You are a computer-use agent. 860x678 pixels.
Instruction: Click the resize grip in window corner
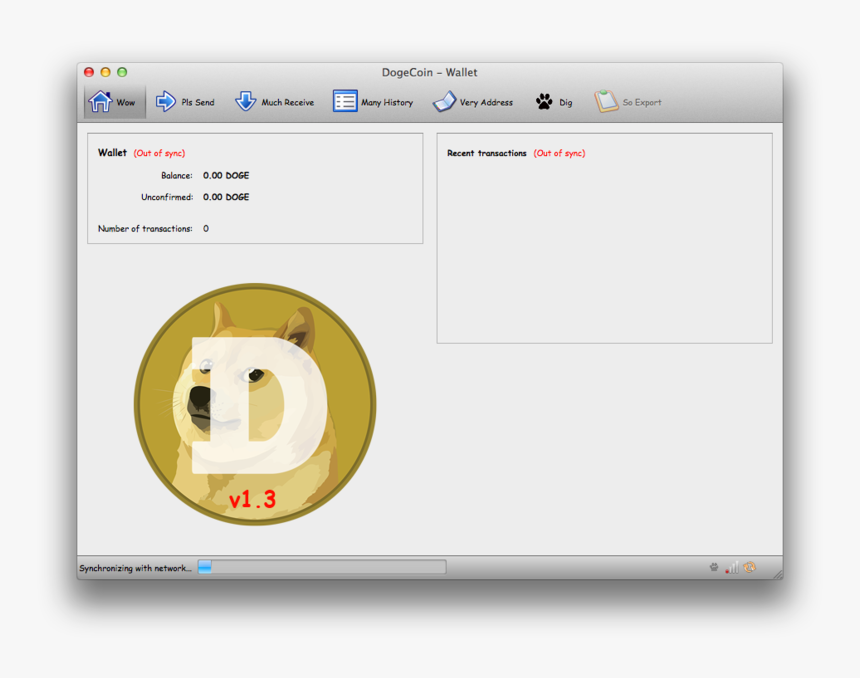pos(778,574)
